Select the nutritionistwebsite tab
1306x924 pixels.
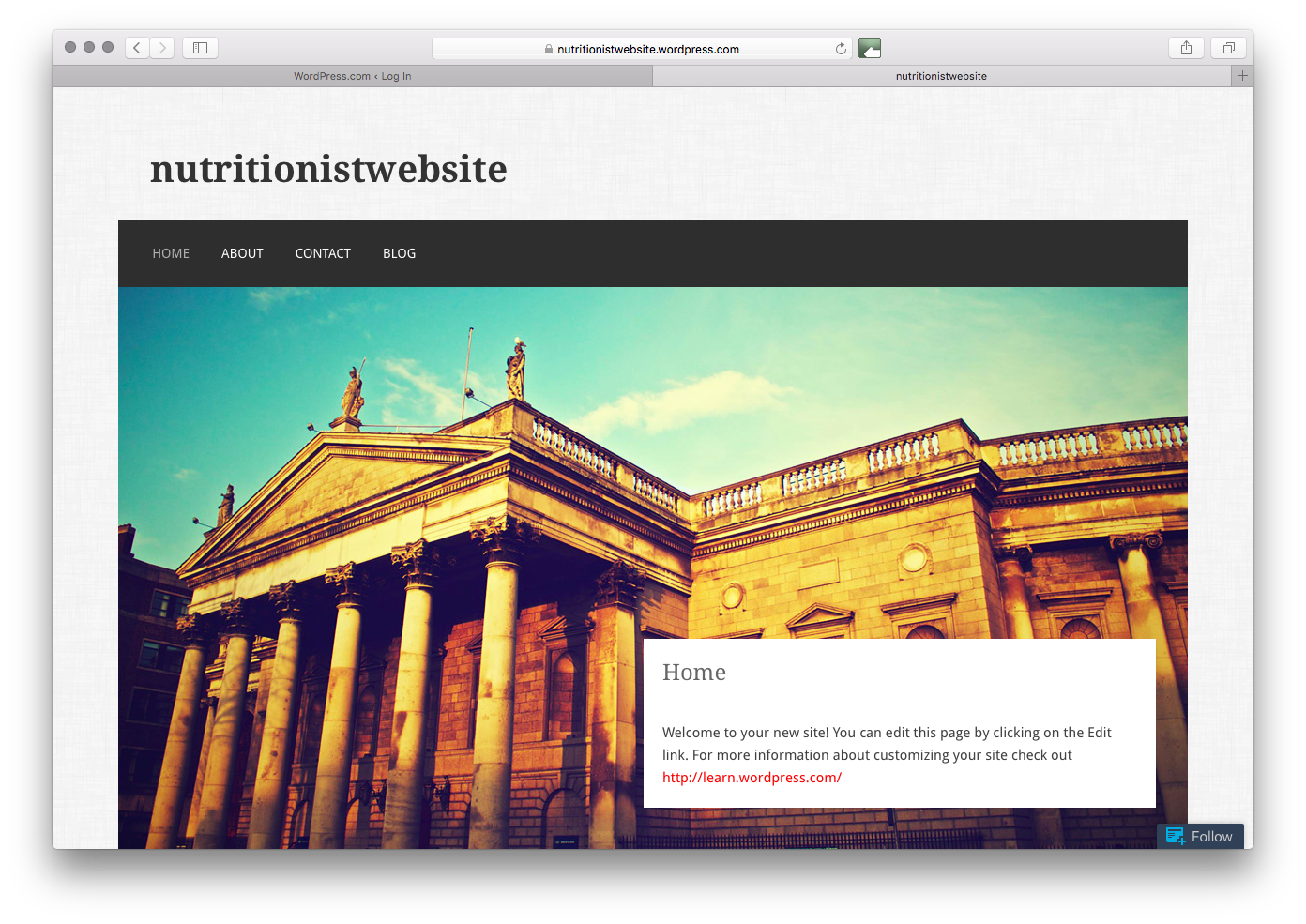941,76
